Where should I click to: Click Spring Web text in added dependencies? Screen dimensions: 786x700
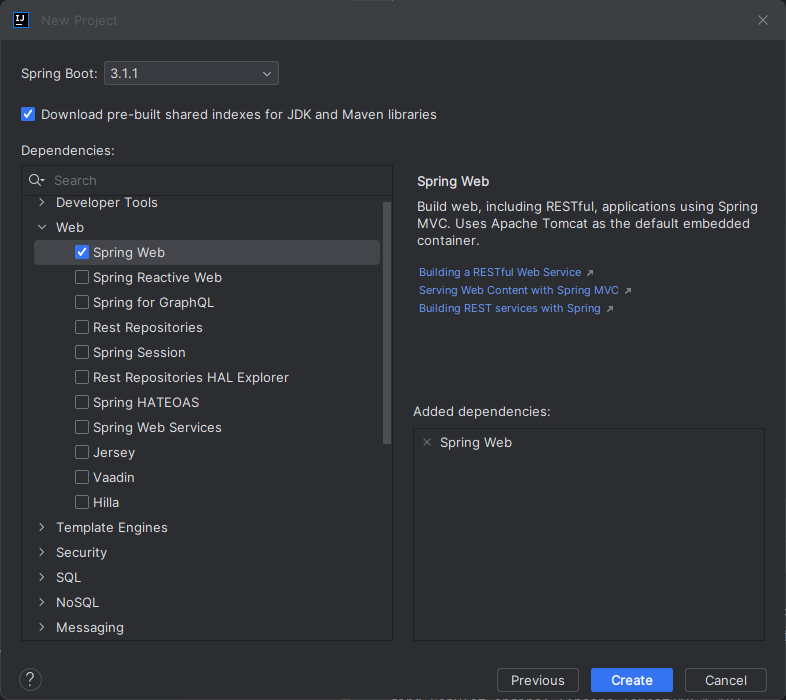pos(476,442)
